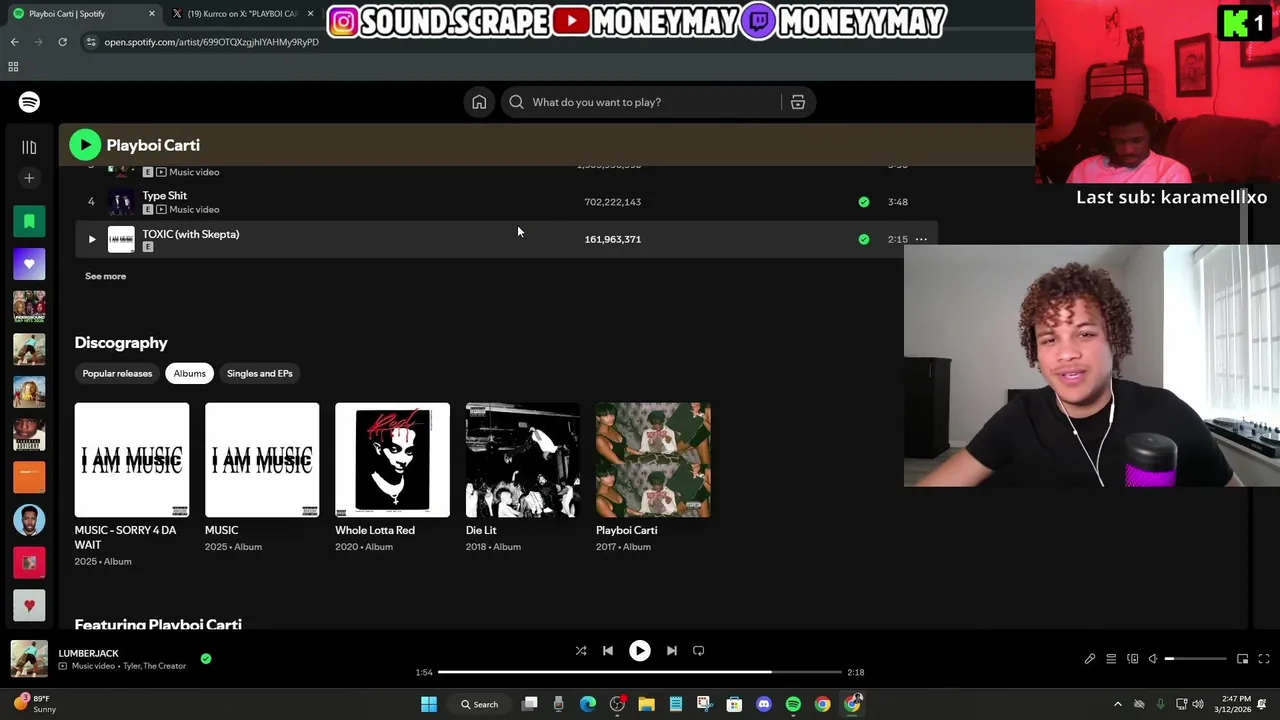
Task: Open Your Episodes bookmark playlist
Action: [x=29, y=221]
